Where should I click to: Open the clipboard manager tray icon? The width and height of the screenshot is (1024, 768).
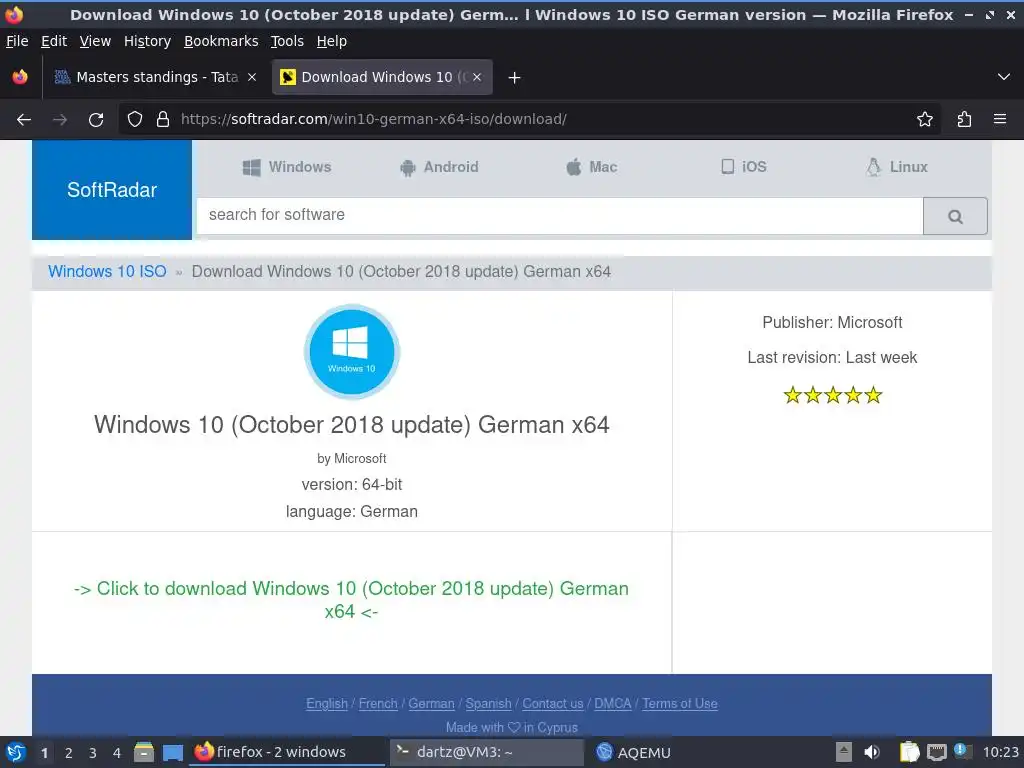[x=909, y=752]
